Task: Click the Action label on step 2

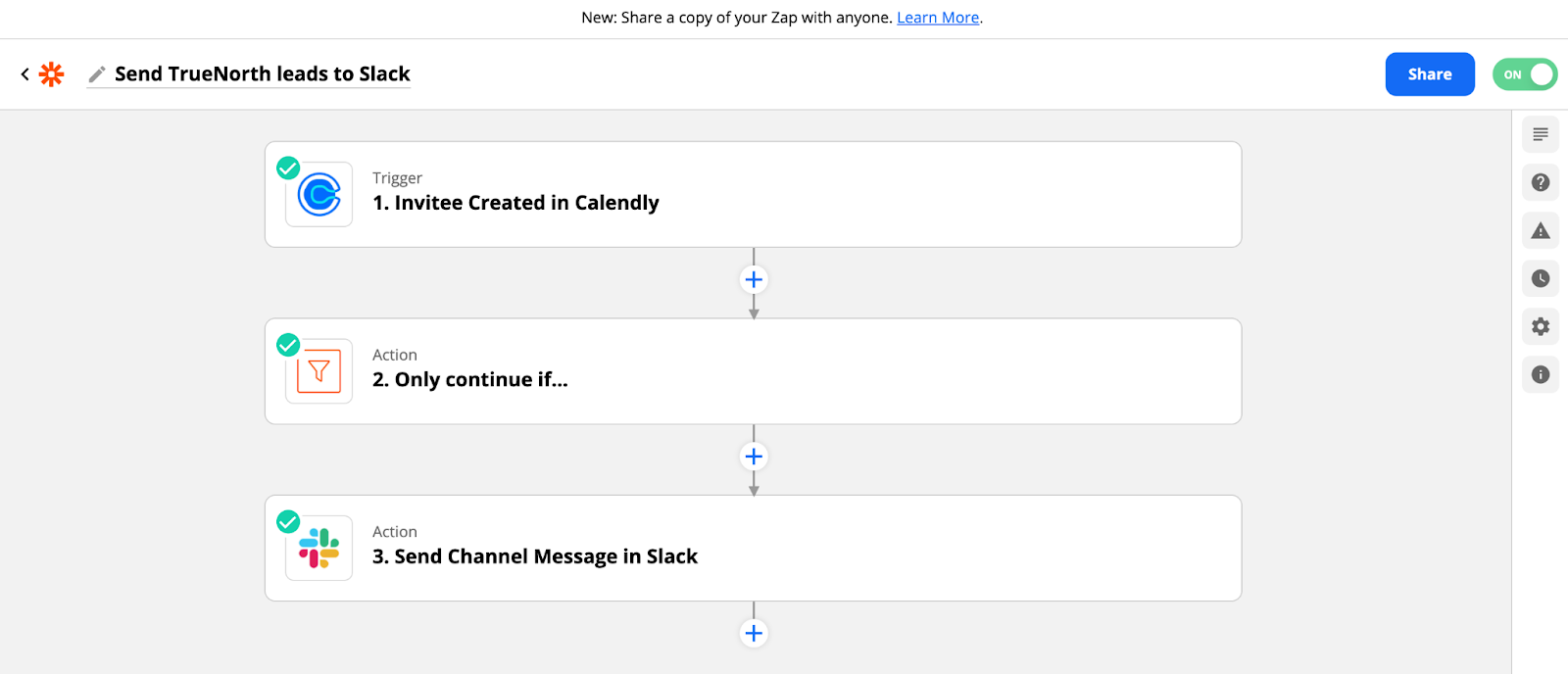Action: click(395, 355)
